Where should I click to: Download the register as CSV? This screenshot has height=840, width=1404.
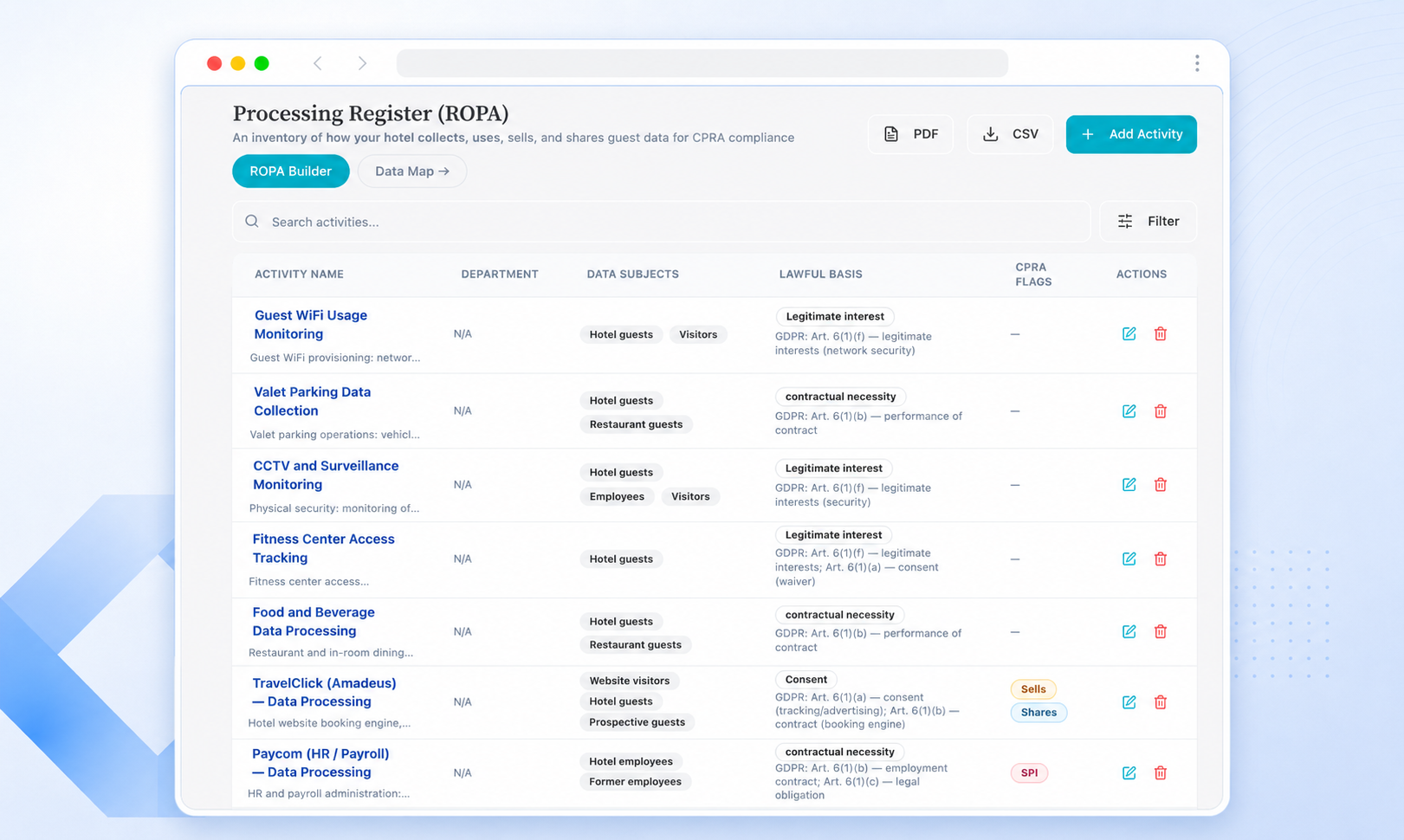(x=1010, y=134)
